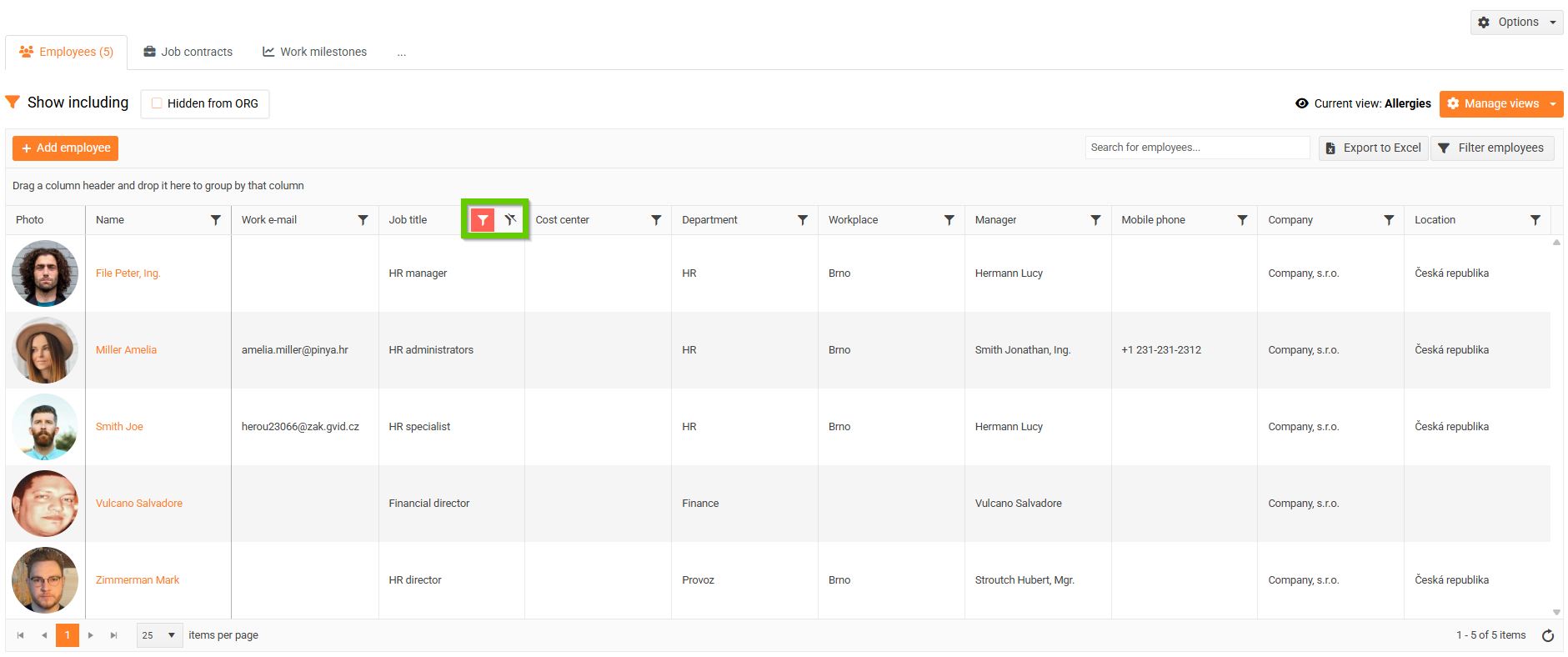Screen dimensions: 1568x657
Task: Switch to the Work milestones tab
Action: coord(314,52)
